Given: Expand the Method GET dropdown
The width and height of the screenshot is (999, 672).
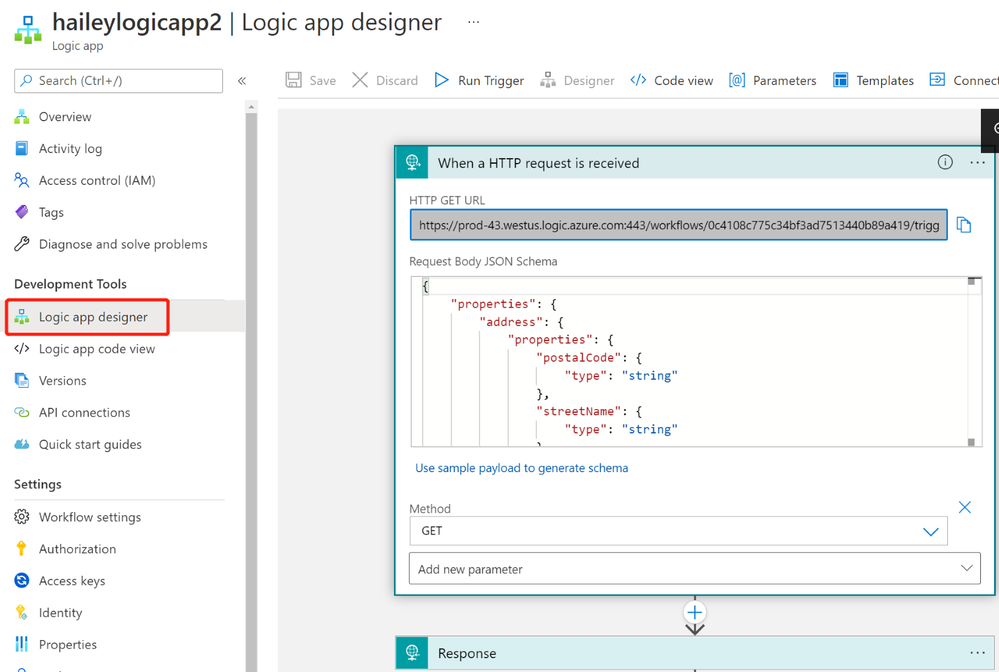Looking at the screenshot, I should coord(930,531).
